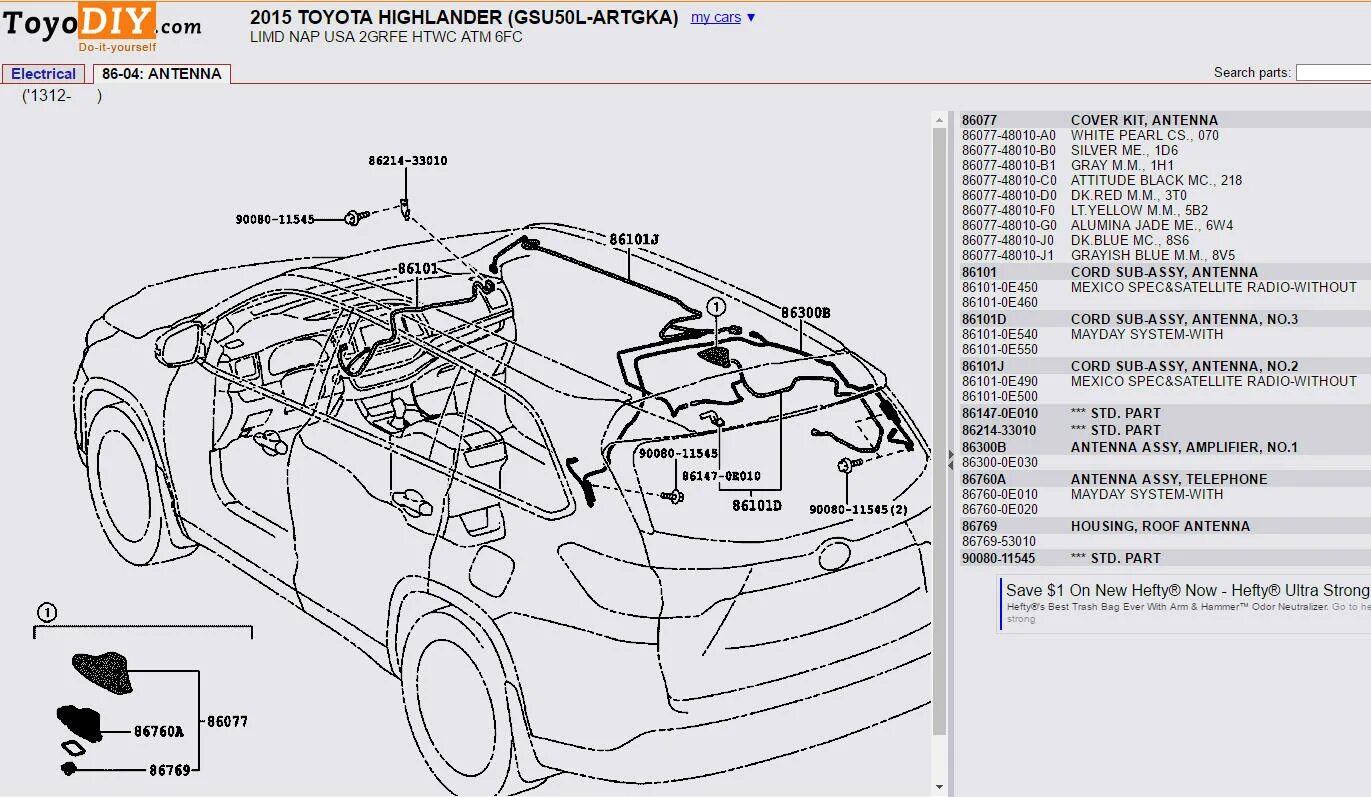1371x797 pixels.
Task: Select part label 86214-33010 in diagram
Action: pyautogui.click(x=407, y=160)
